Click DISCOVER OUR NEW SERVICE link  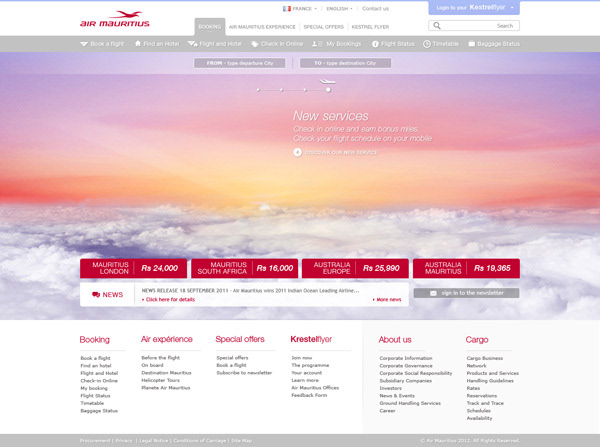(341, 152)
